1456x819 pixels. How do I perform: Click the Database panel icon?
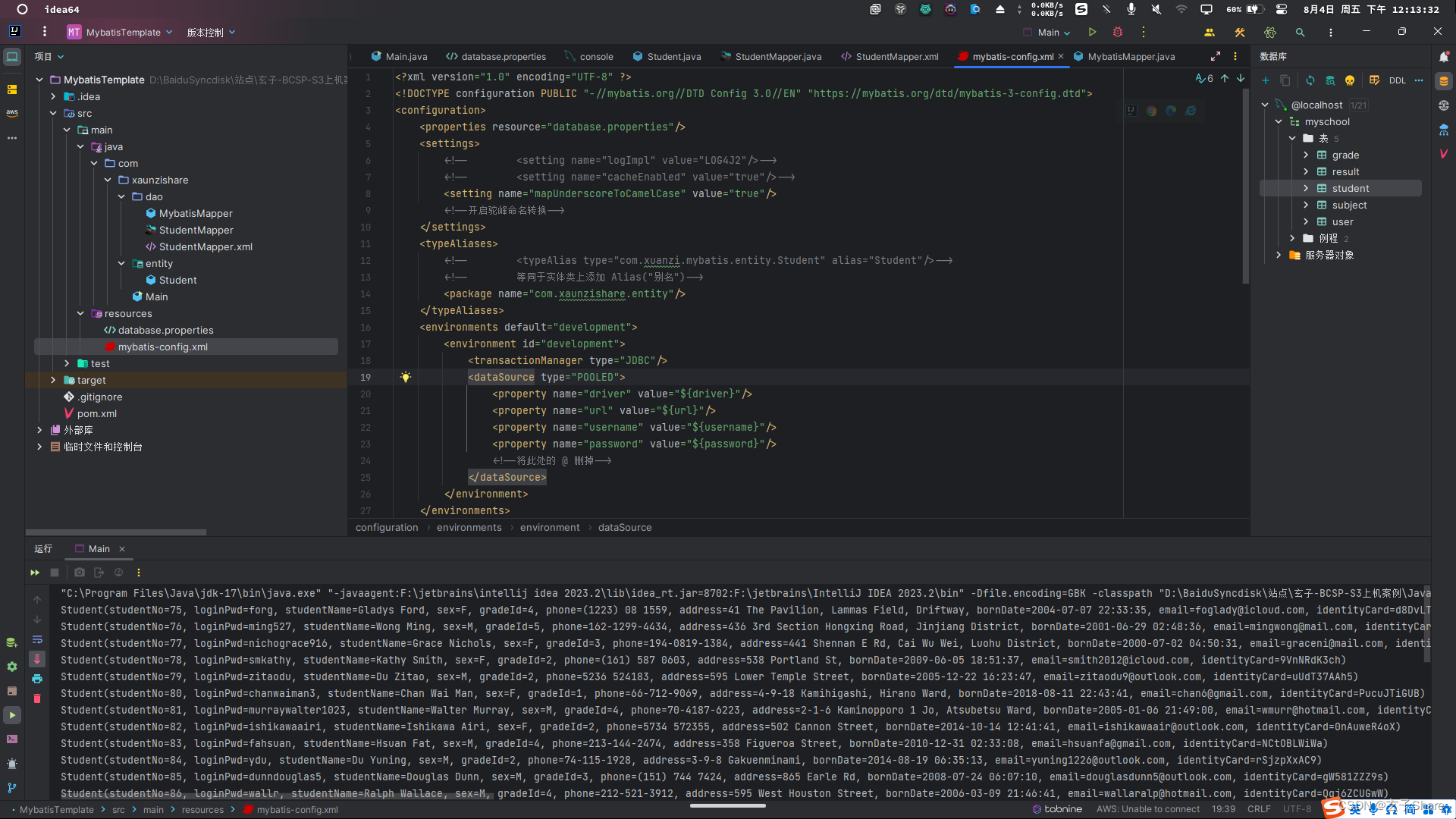(1443, 89)
